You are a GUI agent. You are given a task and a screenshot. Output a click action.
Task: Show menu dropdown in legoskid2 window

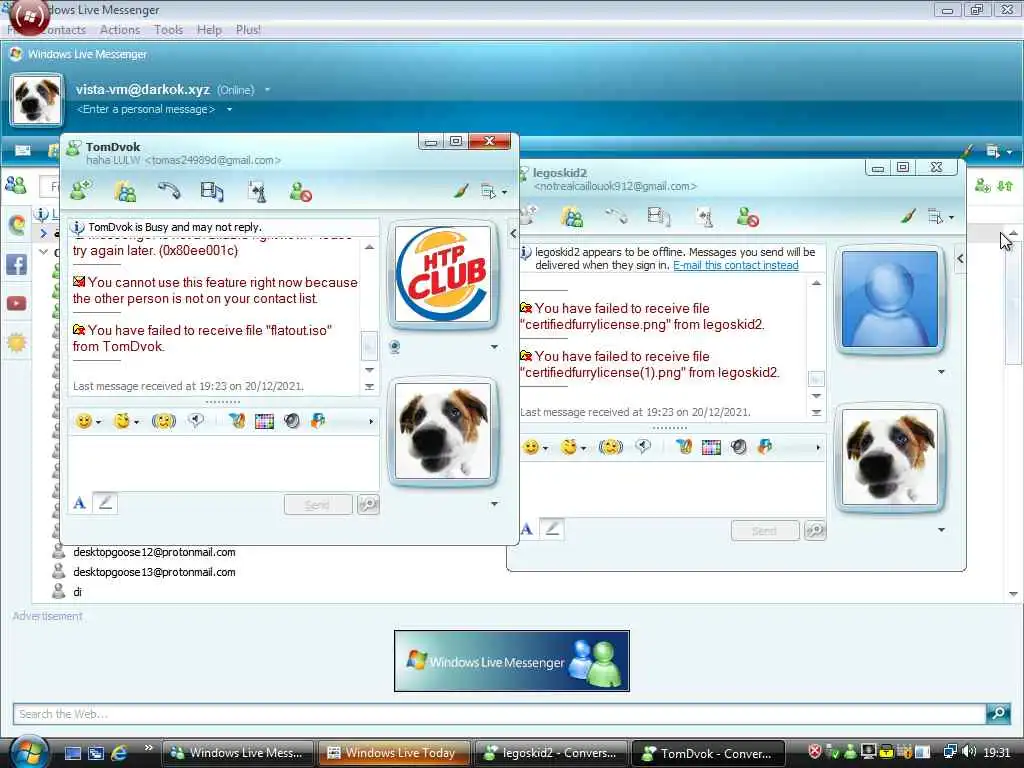coord(940,217)
